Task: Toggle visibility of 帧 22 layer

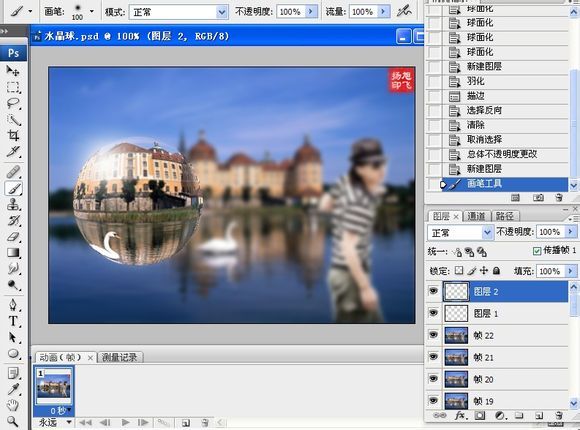Action: coord(434,335)
